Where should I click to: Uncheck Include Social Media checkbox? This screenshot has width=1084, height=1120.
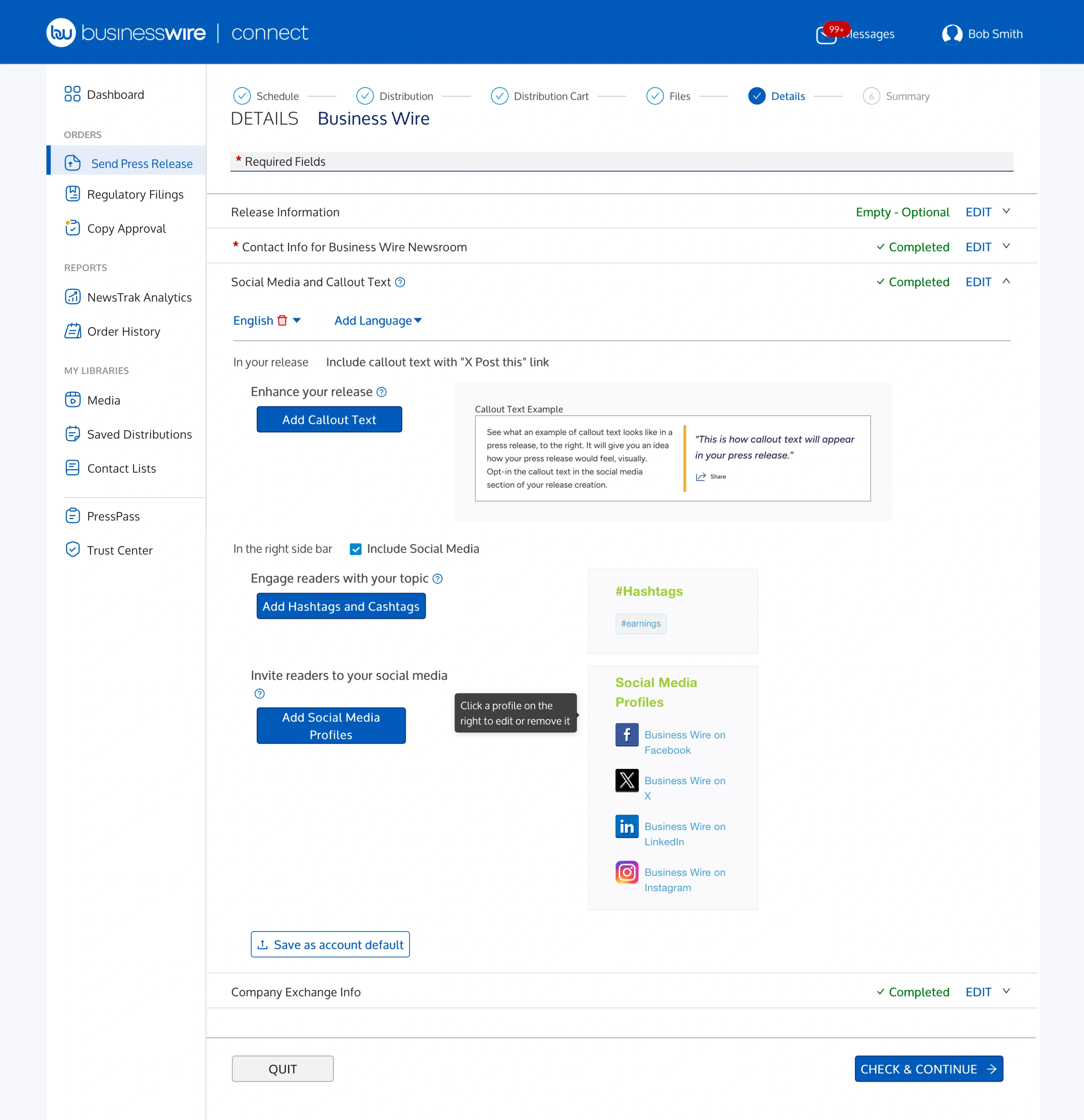355,549
